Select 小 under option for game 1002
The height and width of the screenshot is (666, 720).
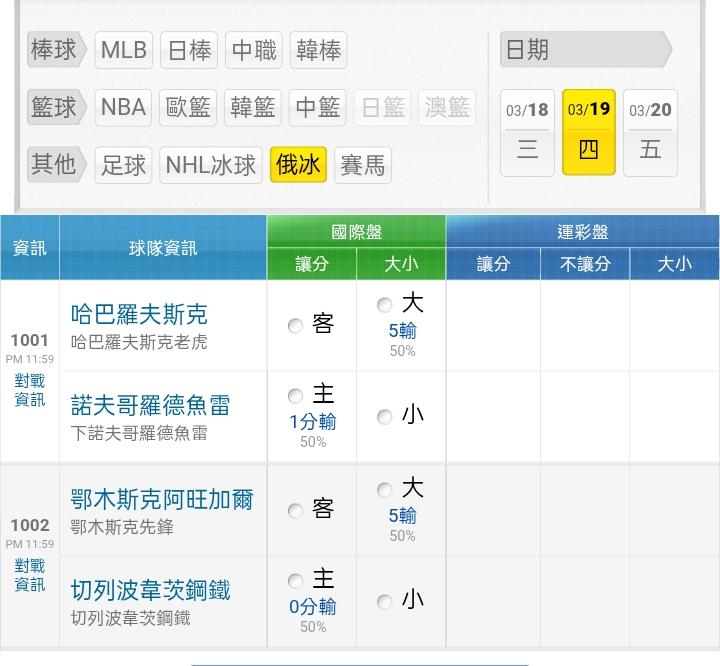point(385,602)
